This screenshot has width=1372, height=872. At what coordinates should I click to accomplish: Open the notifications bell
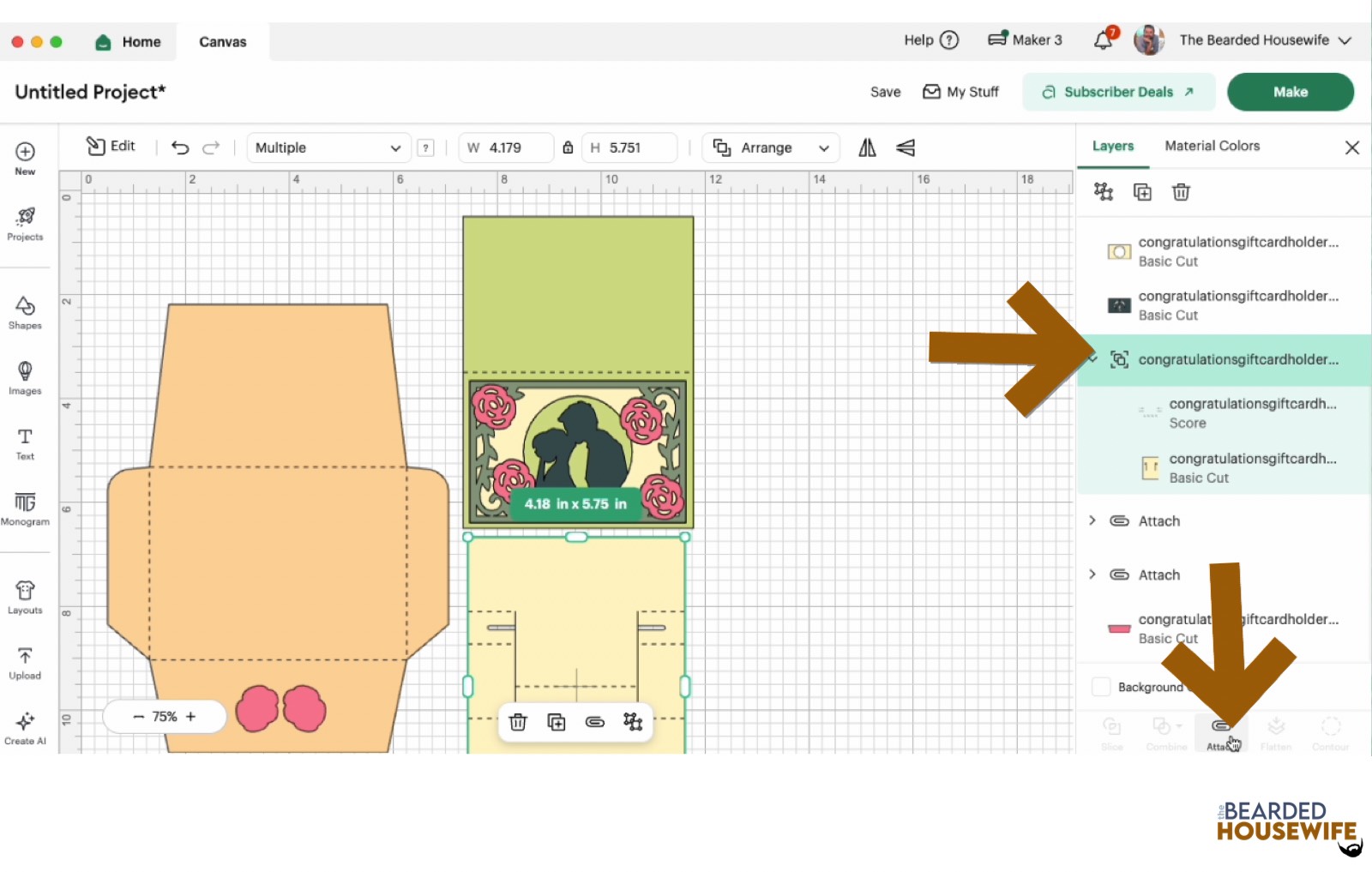pyautogui.click(x=1104, y=40)
